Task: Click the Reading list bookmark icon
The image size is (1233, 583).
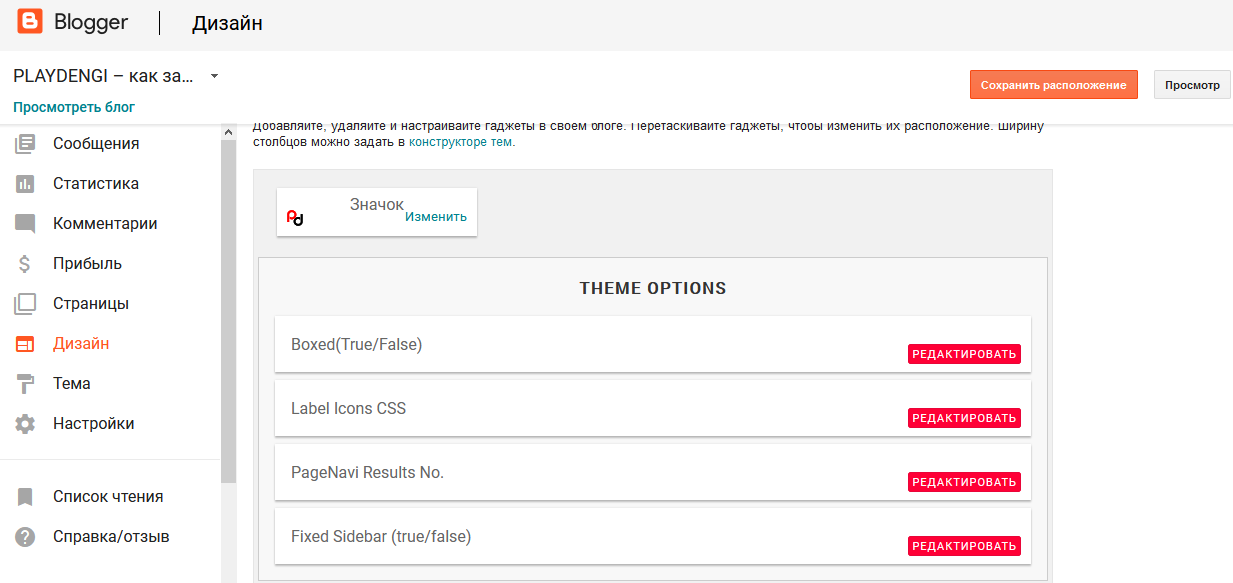Action: [x=25, y=497]
